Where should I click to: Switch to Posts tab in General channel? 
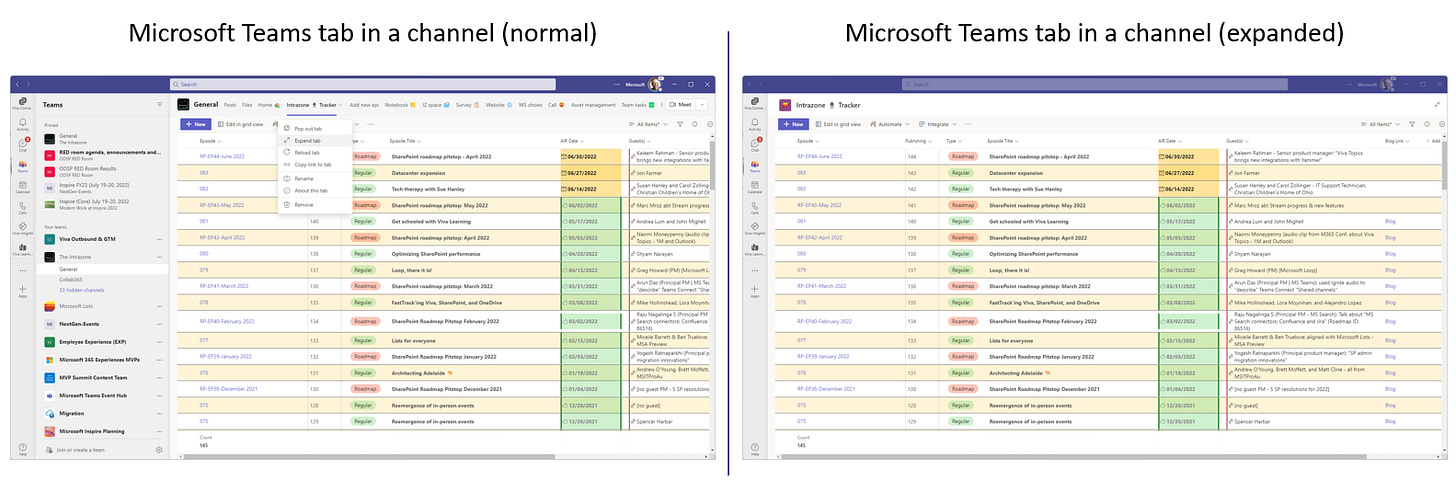tap(230, 104)
